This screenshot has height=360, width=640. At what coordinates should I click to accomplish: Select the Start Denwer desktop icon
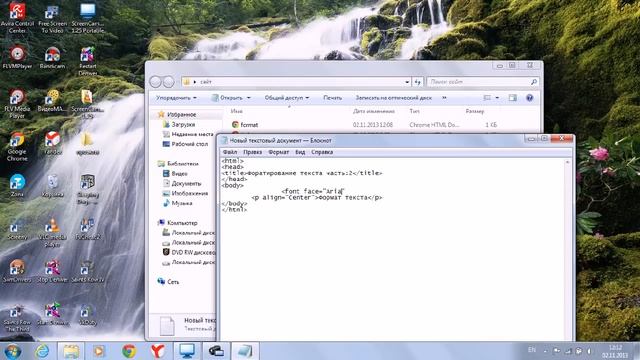pos(52,314)
